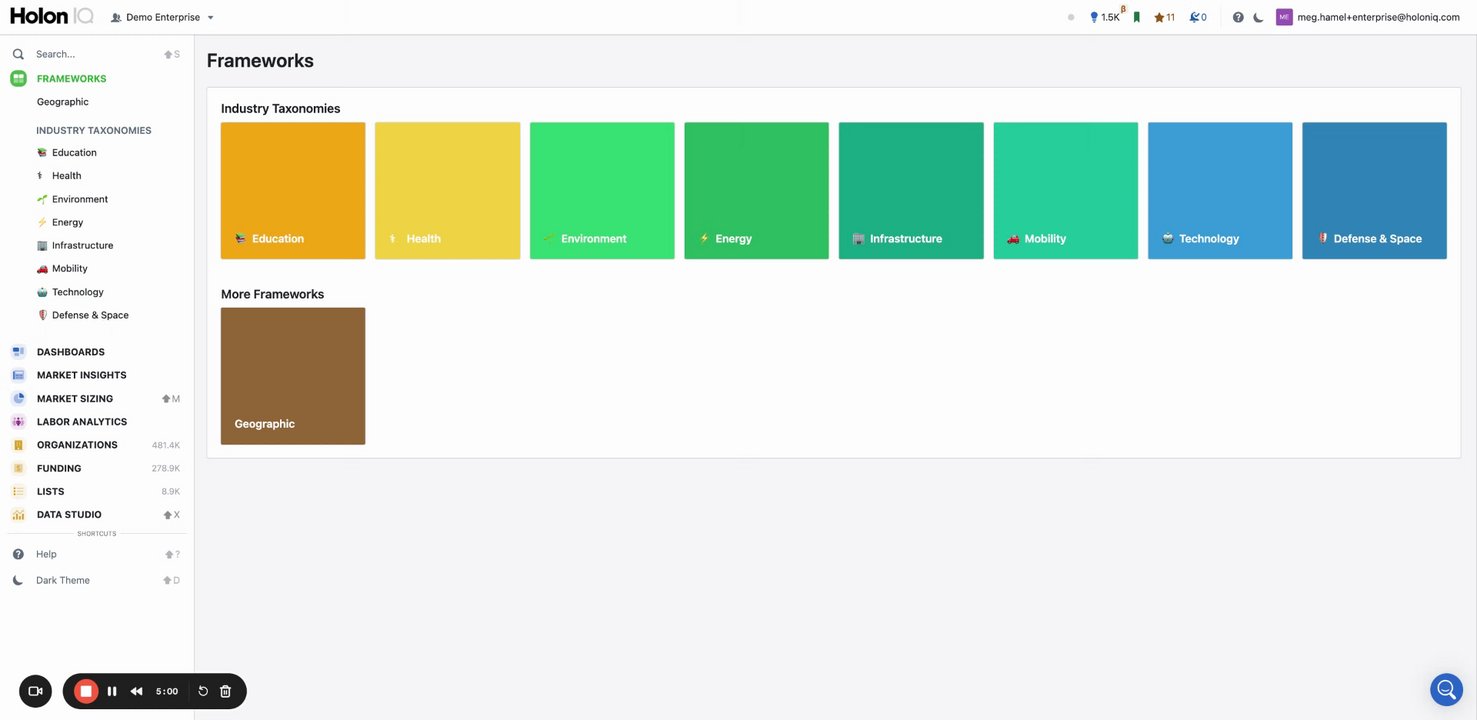Click the Market Sizing pie chart icon
1477x720 pixels.
pos(18,398)
